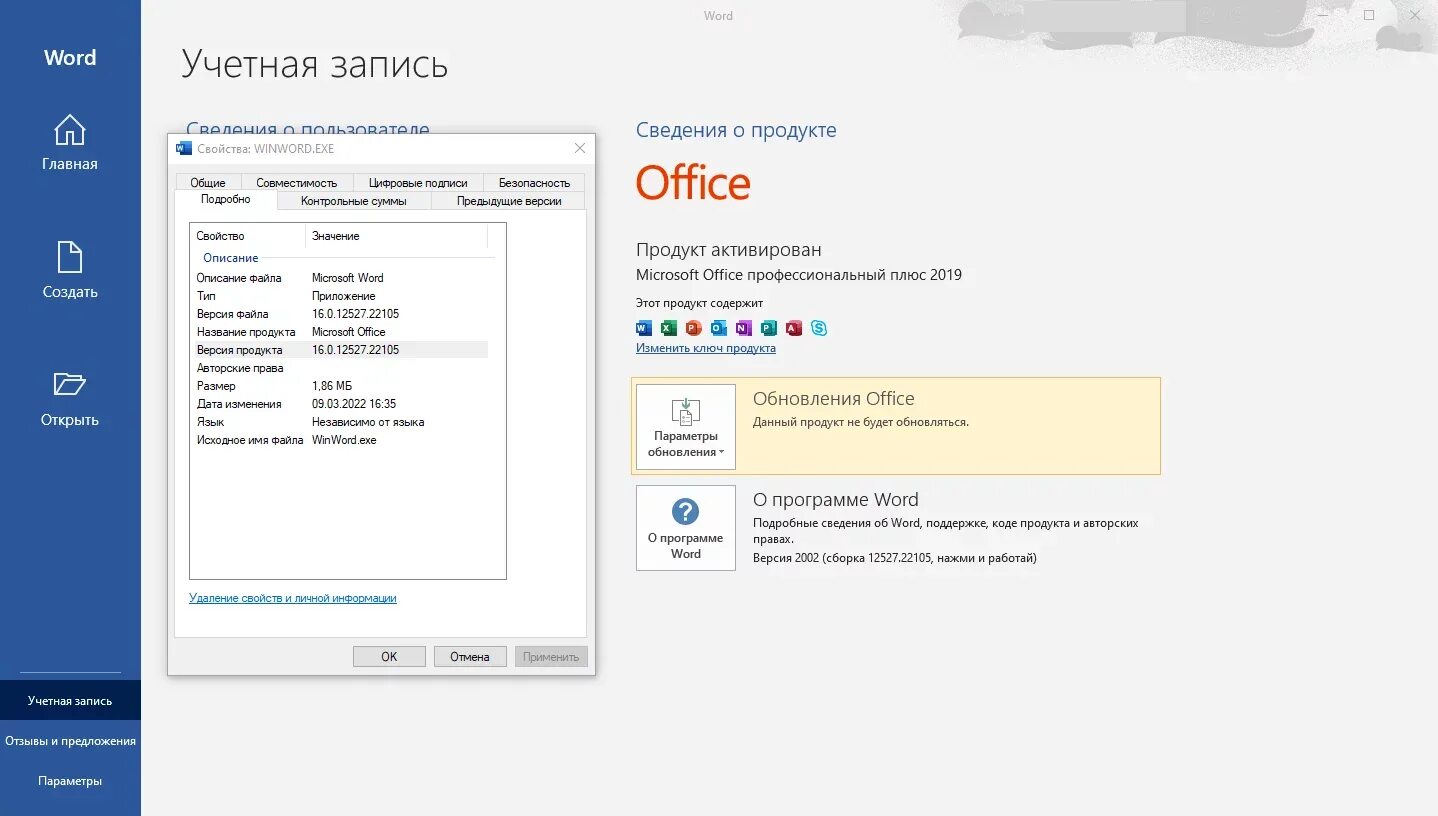Viewport: 1438px width, 816px height.
Task: Click the OneNote icon in product apps row
Action: click(744, 328)
